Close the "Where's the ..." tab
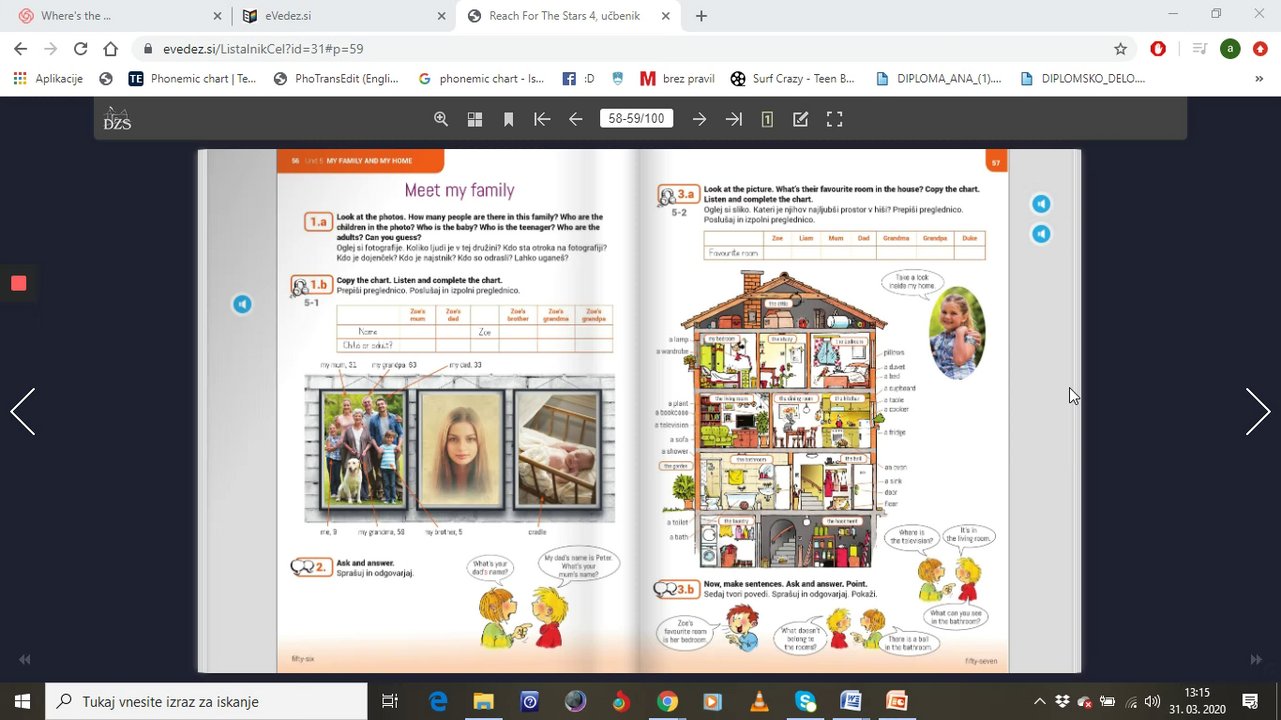The image size is (1281, 720). click(217, 16)
